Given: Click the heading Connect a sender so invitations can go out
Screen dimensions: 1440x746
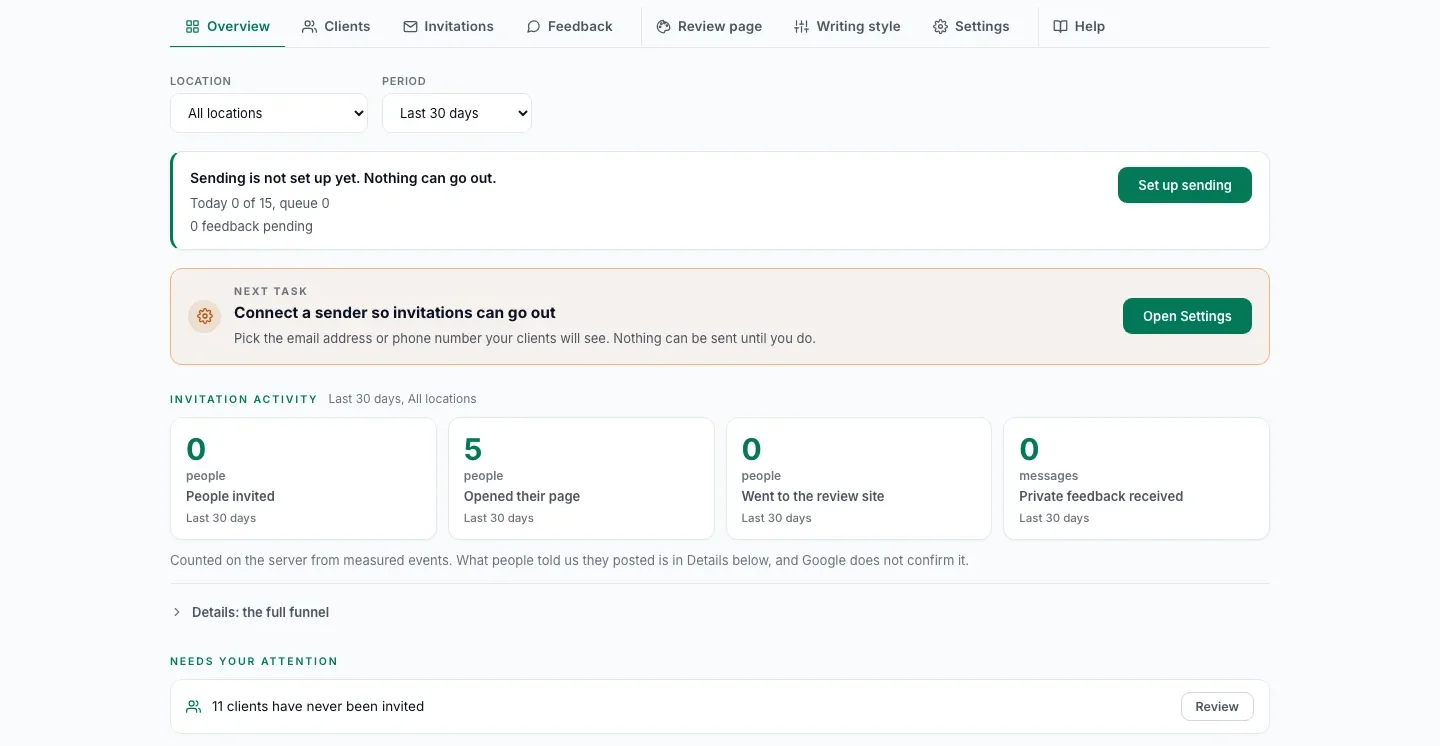Looking at the screenshot, I should pyautogui.click(x=395, y=313).
